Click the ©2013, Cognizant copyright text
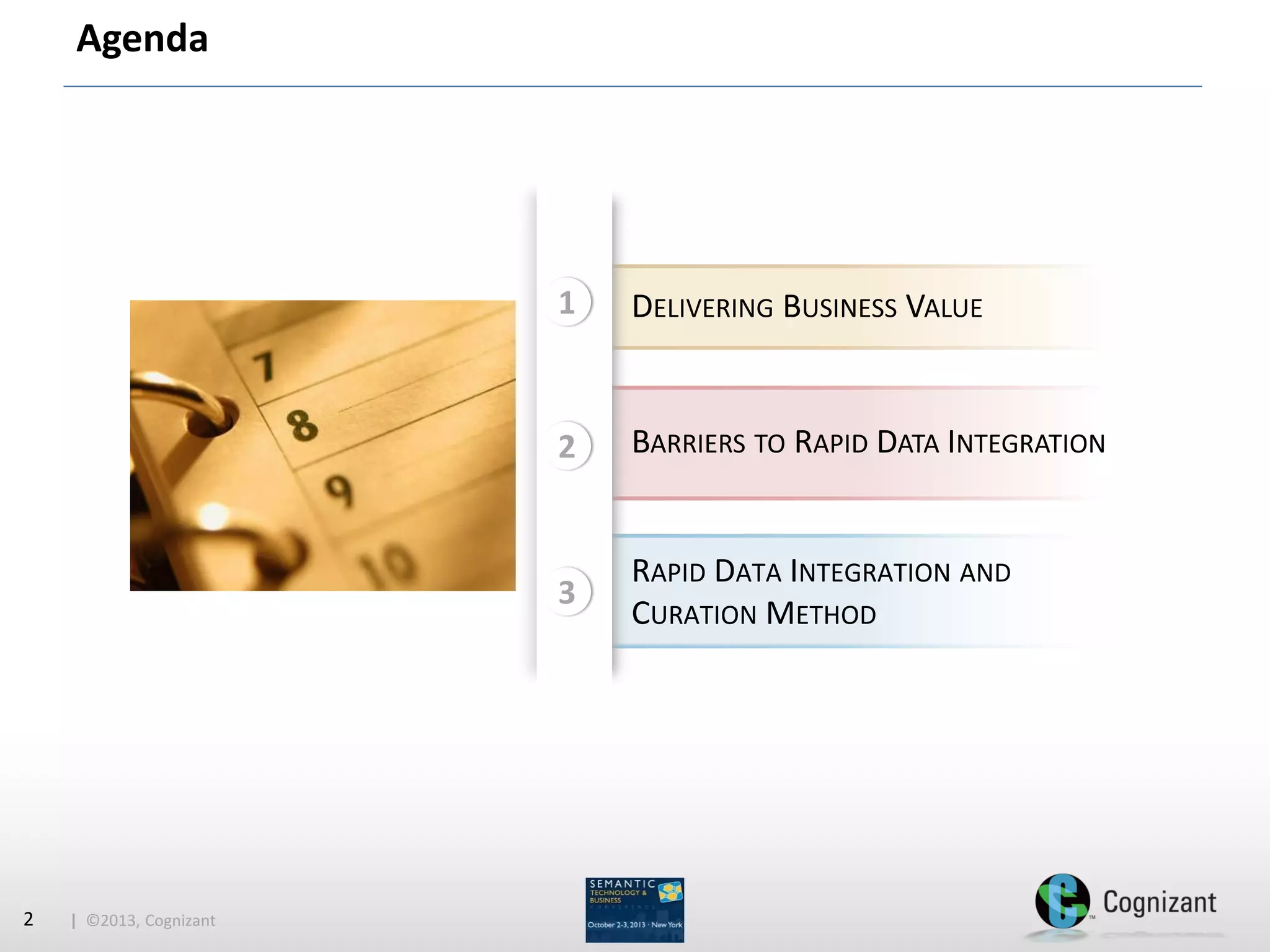Image resolution: width=1270 pixels, height=952 pixels. [x=151, y=920]
